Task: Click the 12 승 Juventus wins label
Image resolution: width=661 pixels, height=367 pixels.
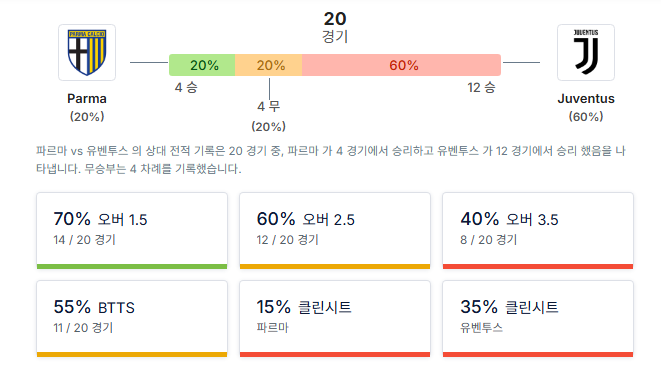Action: pyautogui.click(x=481, y=88)
